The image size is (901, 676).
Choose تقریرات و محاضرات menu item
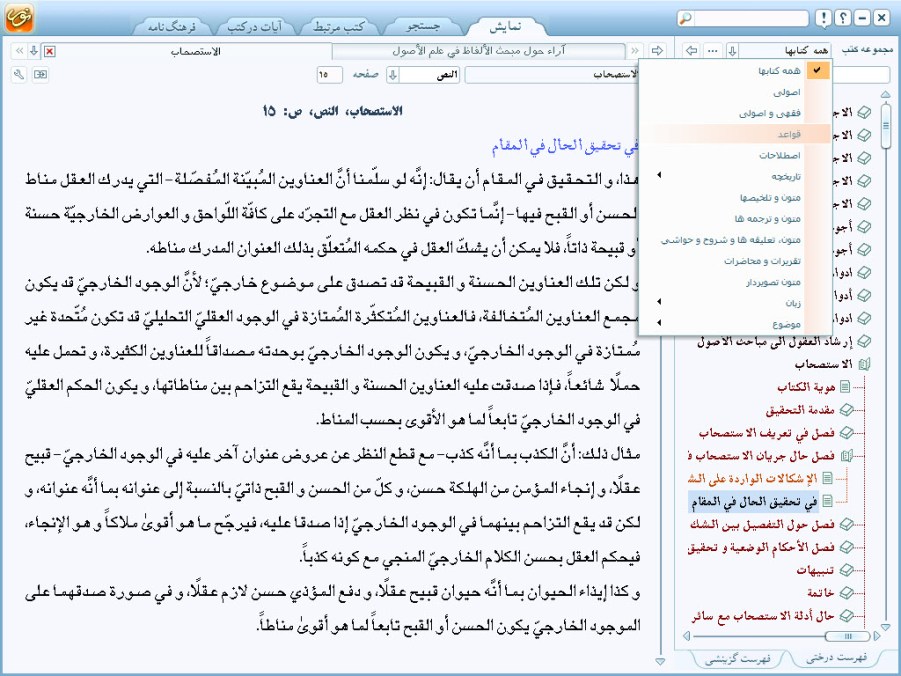(735, 260)
